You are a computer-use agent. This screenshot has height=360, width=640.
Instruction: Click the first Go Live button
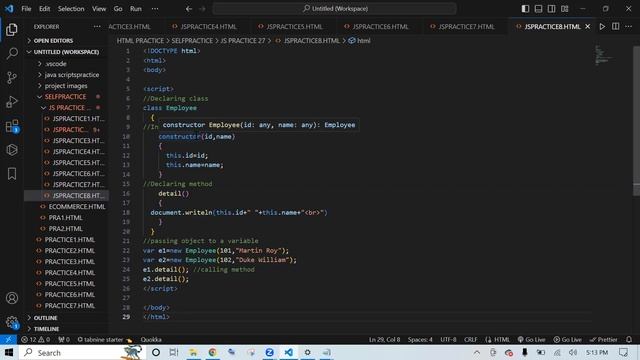pos(531,340)
